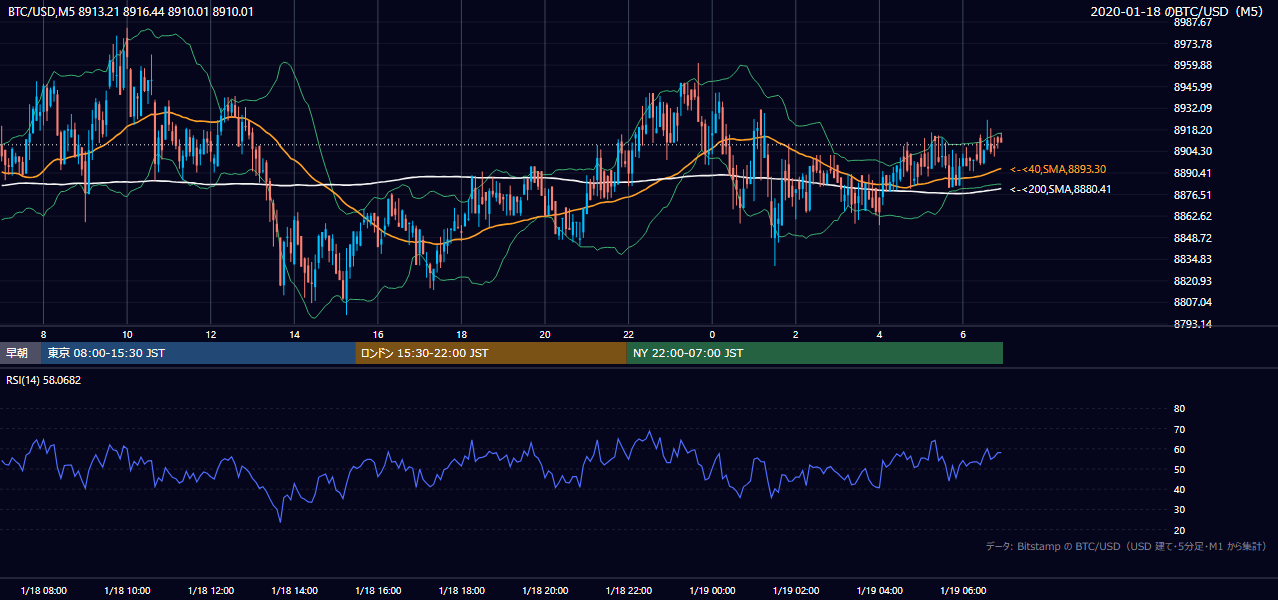The height and width of the screenshot is (600, 1278).
Task: Click the 8973.78 price axis label
Action: tap(1192, 44)
